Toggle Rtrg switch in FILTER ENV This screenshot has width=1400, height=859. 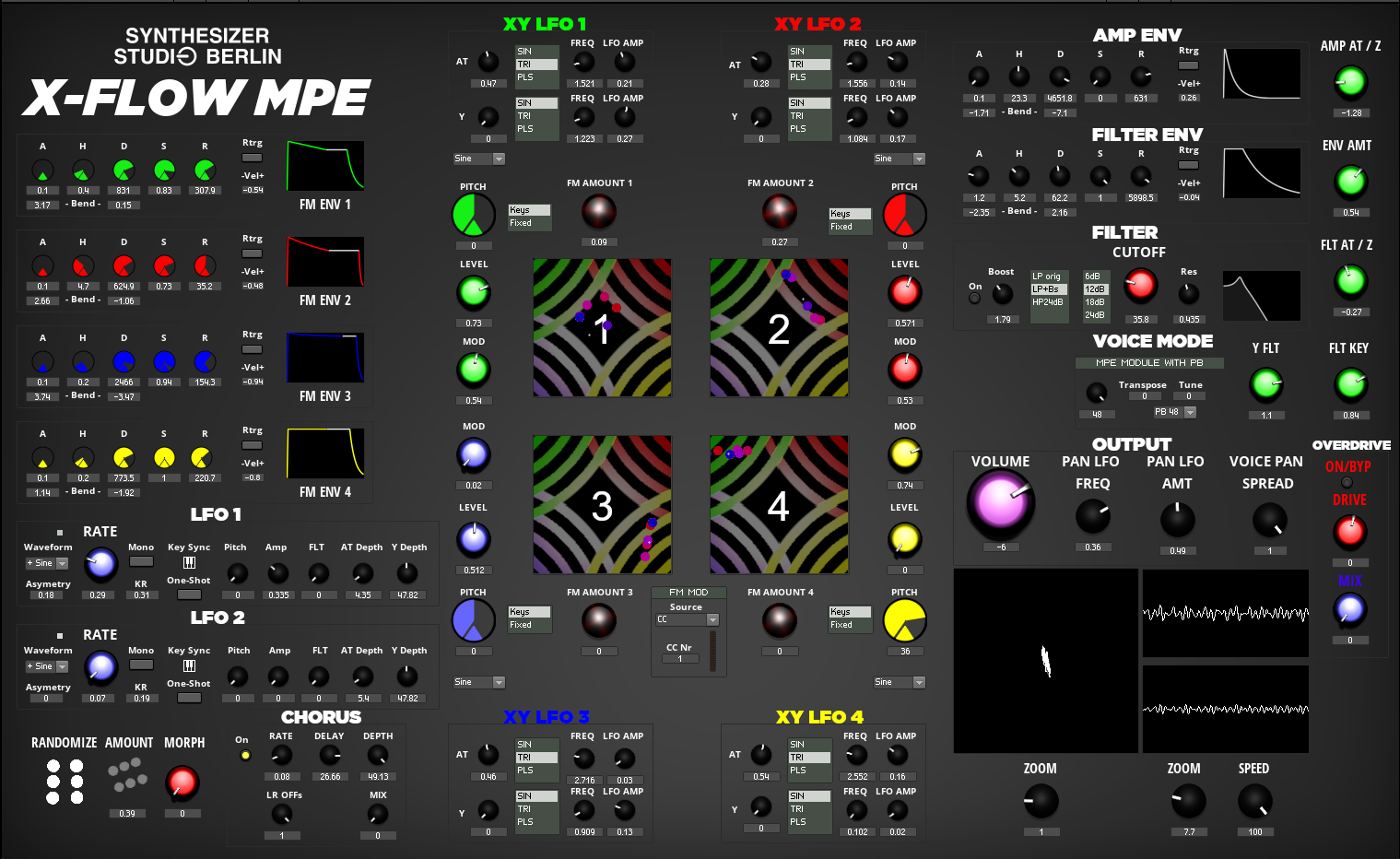click(1189, 165)
